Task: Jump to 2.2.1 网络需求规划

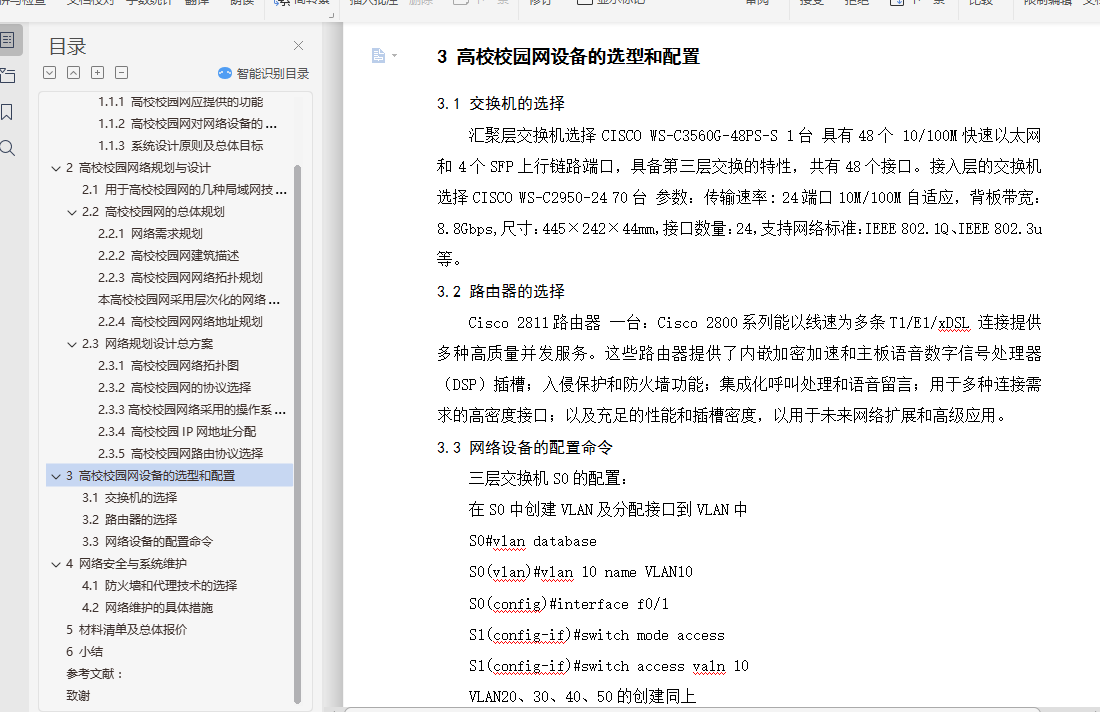Action: (x=150, y=234)
